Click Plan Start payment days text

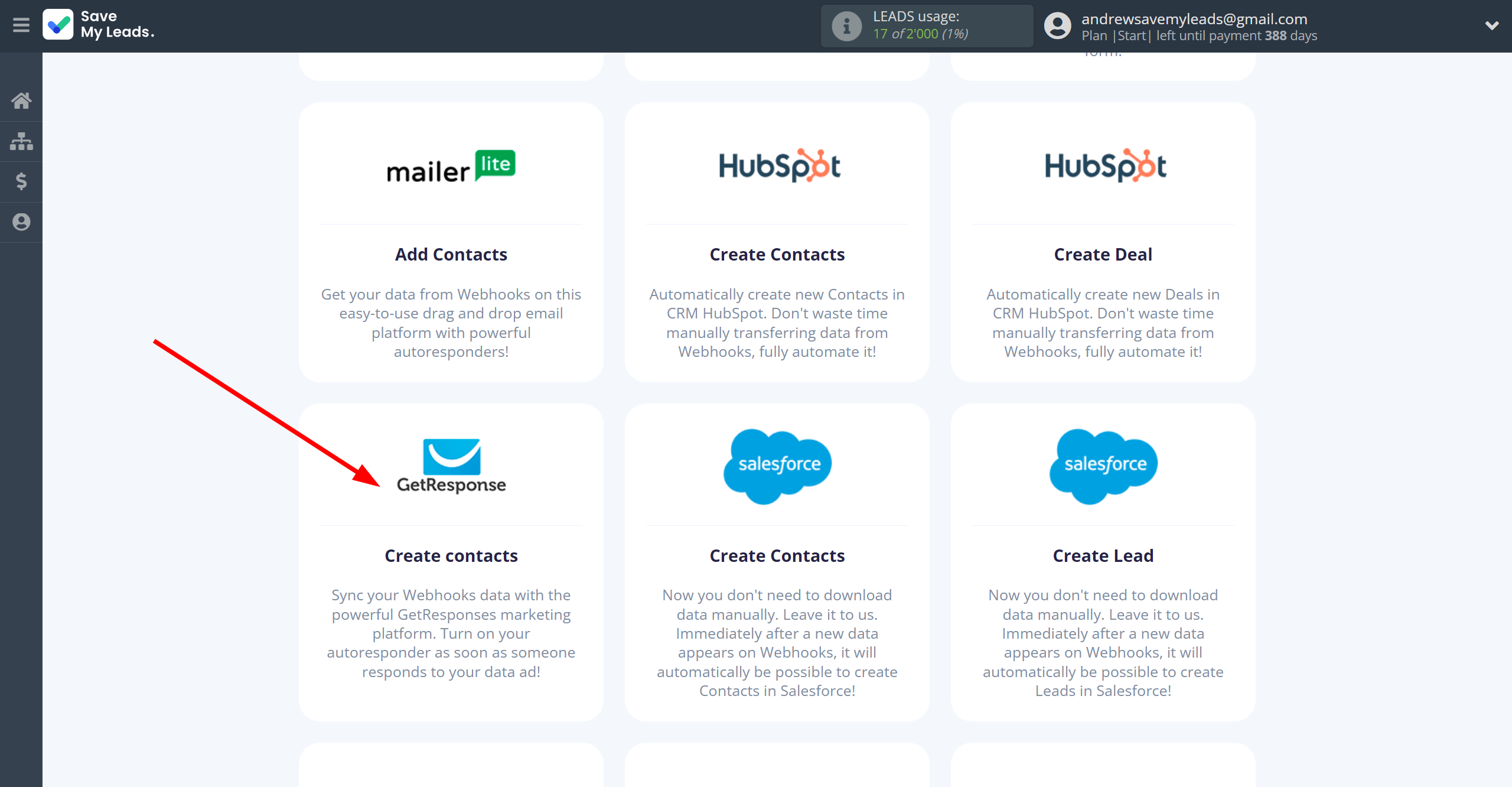point(1199,36)
